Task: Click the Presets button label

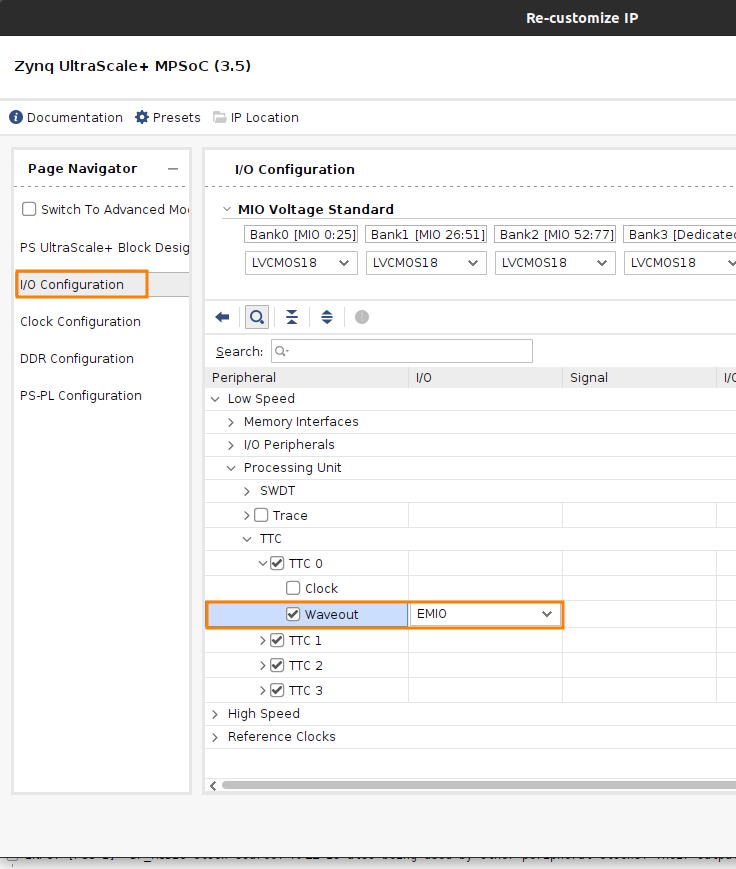Action: pyautogui.click(x=176, y=117)
